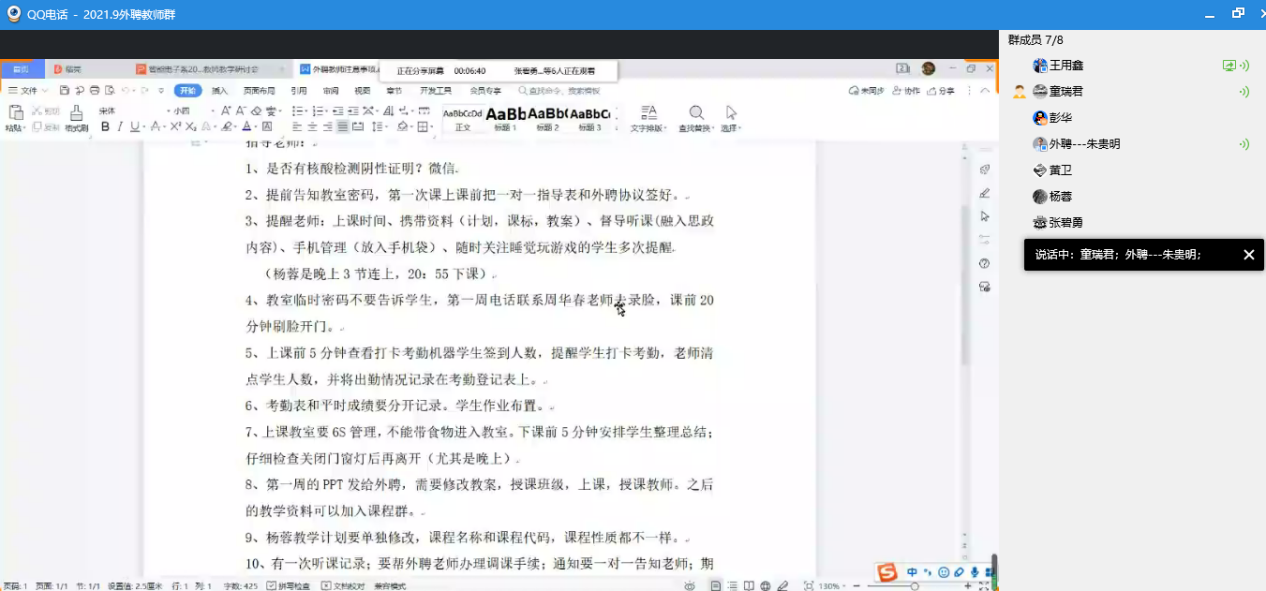Toggle the spell check option in status bar
This screenshot has height=591, width=1266.
(x=288, y=585)
